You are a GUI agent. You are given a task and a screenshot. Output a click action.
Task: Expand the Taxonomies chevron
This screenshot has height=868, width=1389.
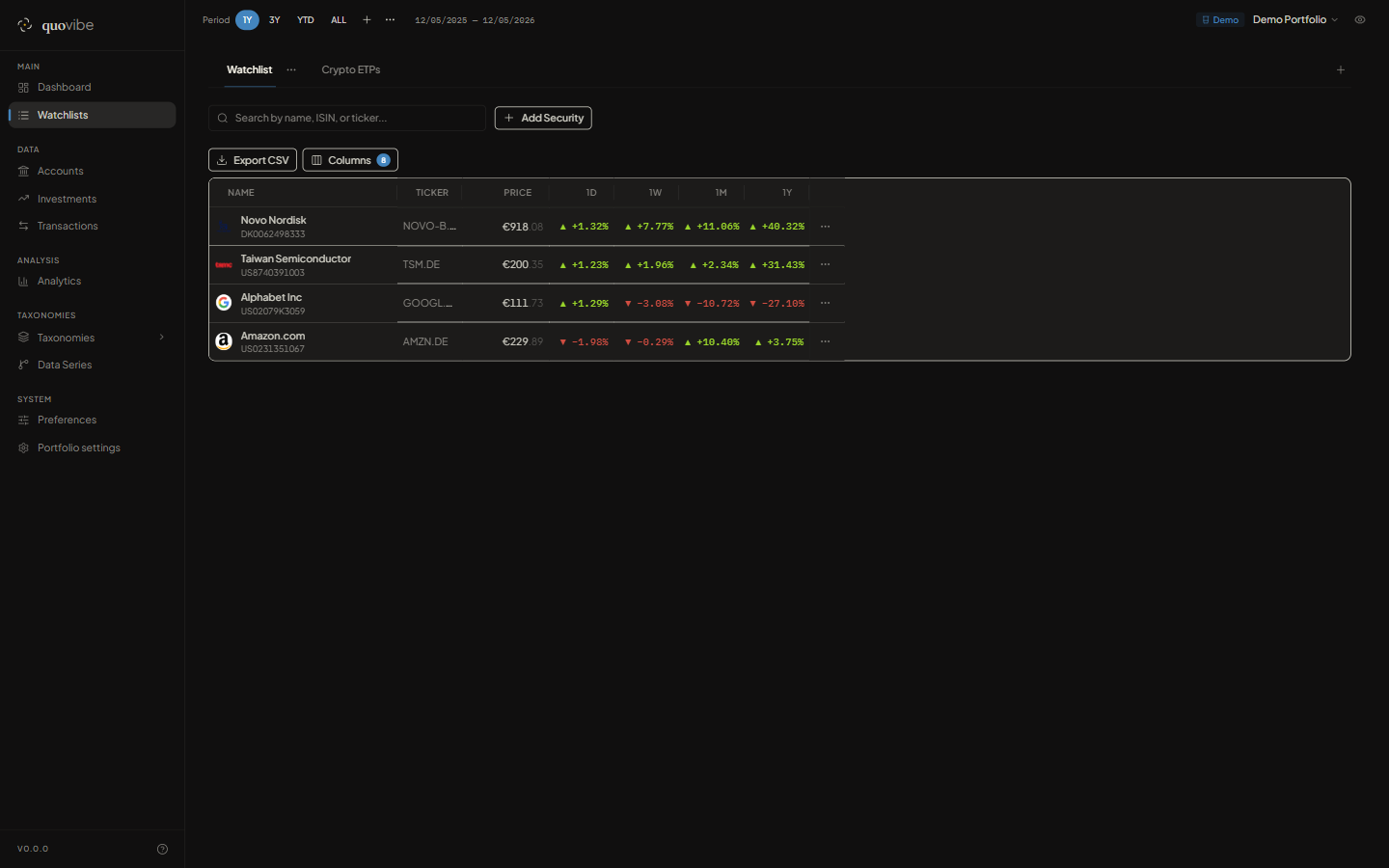162,338
